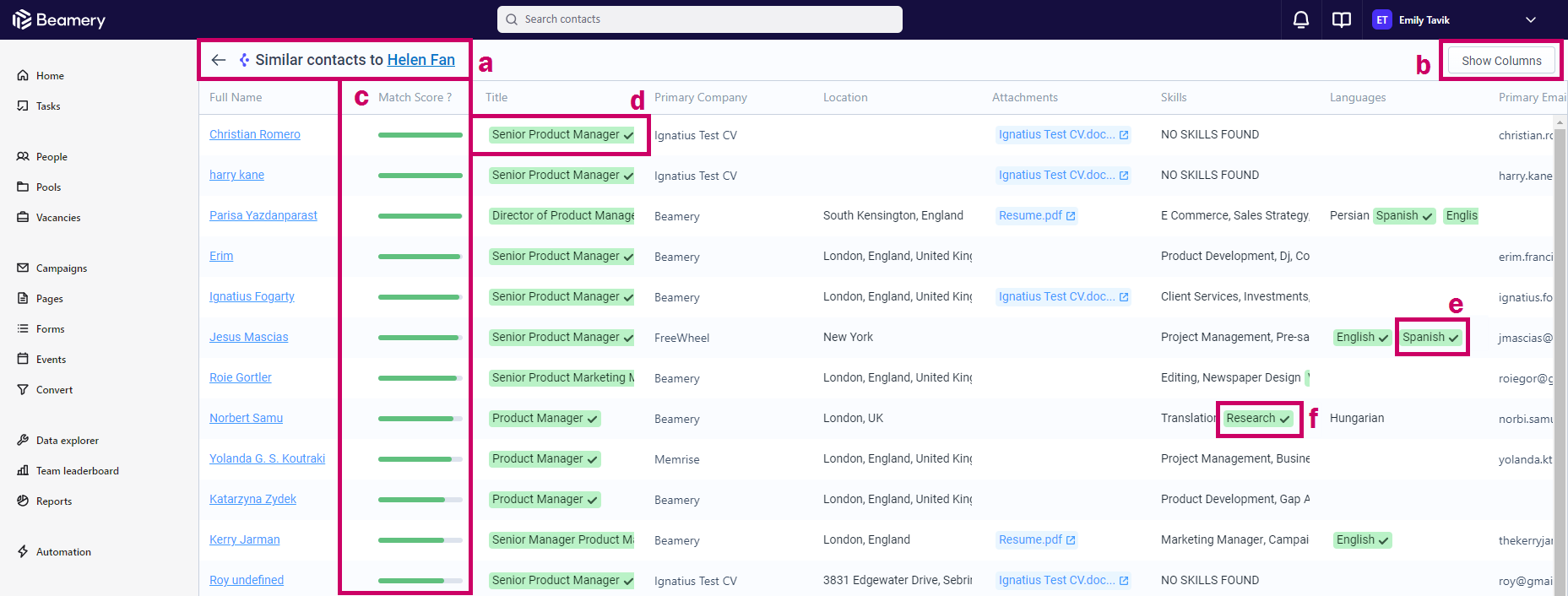The image size is (1568, 596).
Task: Click the search magnifier icon
Action: (x=512, y=19)
